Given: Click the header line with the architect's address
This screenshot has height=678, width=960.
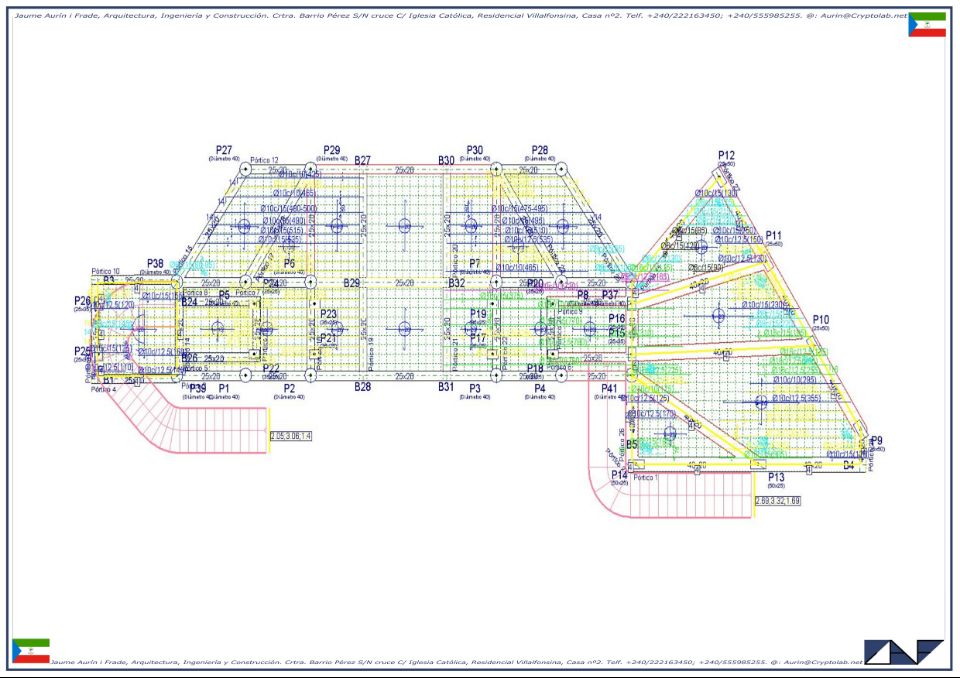Looking at the screenshot, I should (x=461, y=17).
